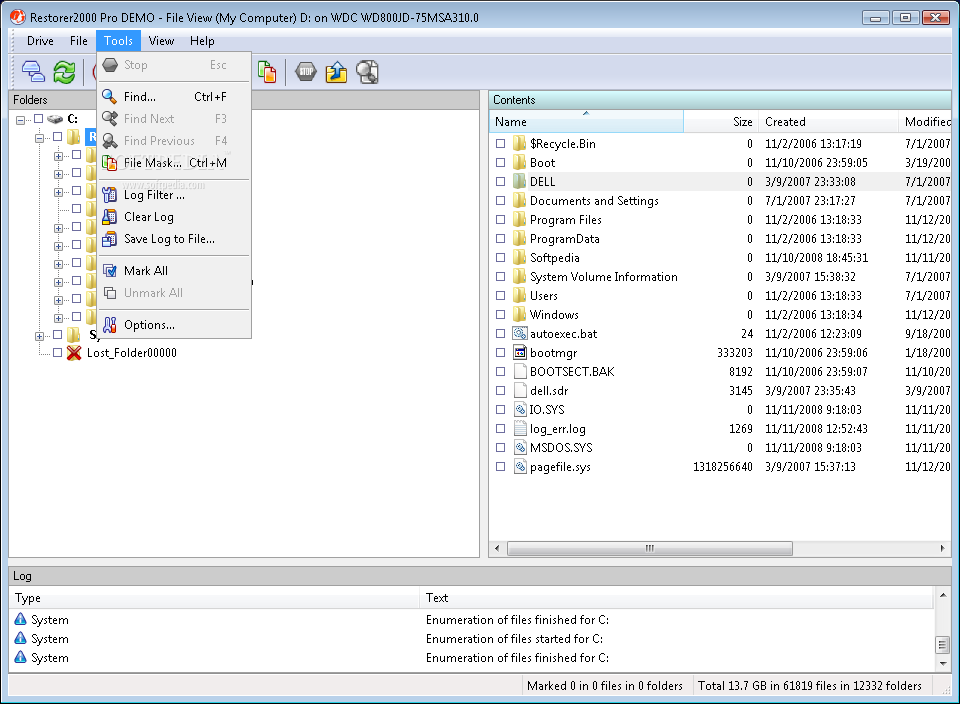
Task: Click the File Mask toolbar icon
Action: (x=267, y=72)
